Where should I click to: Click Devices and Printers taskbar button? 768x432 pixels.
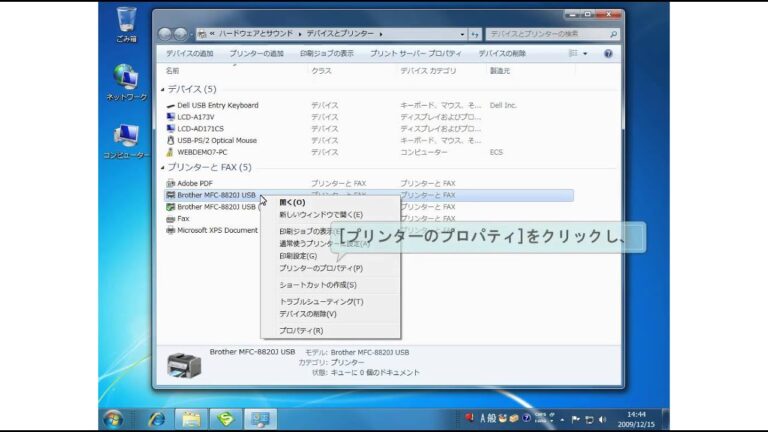click(261, 419)
